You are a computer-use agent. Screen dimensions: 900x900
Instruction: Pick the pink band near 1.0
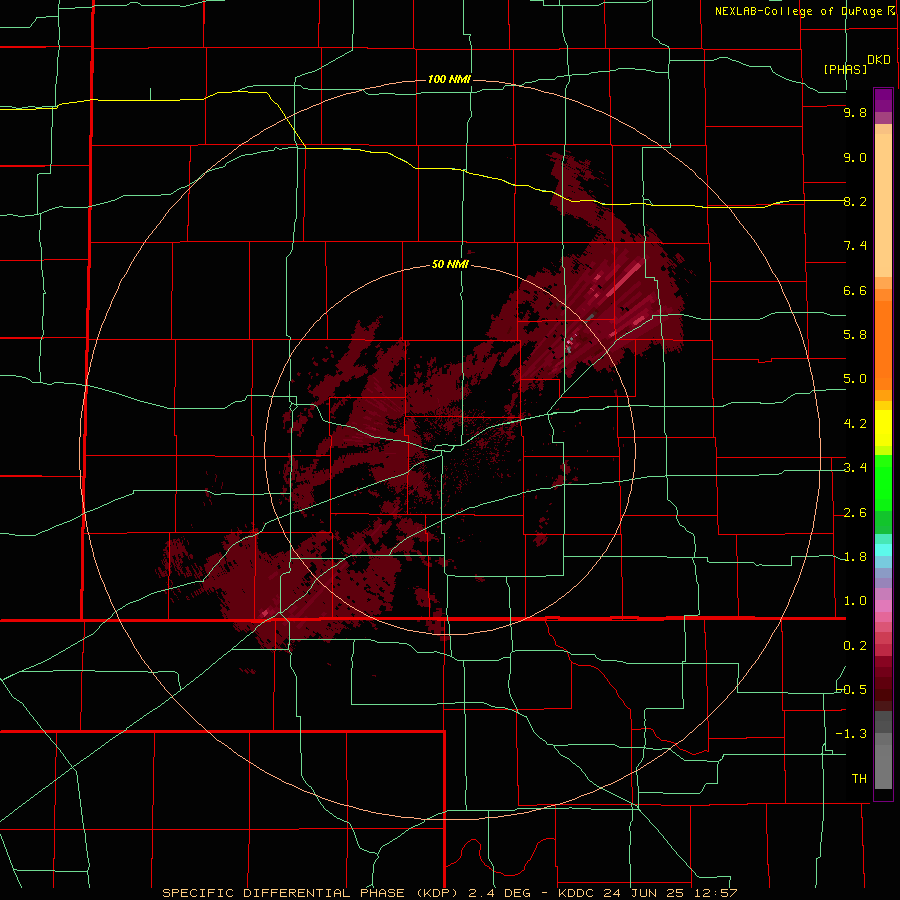[883, 606]
